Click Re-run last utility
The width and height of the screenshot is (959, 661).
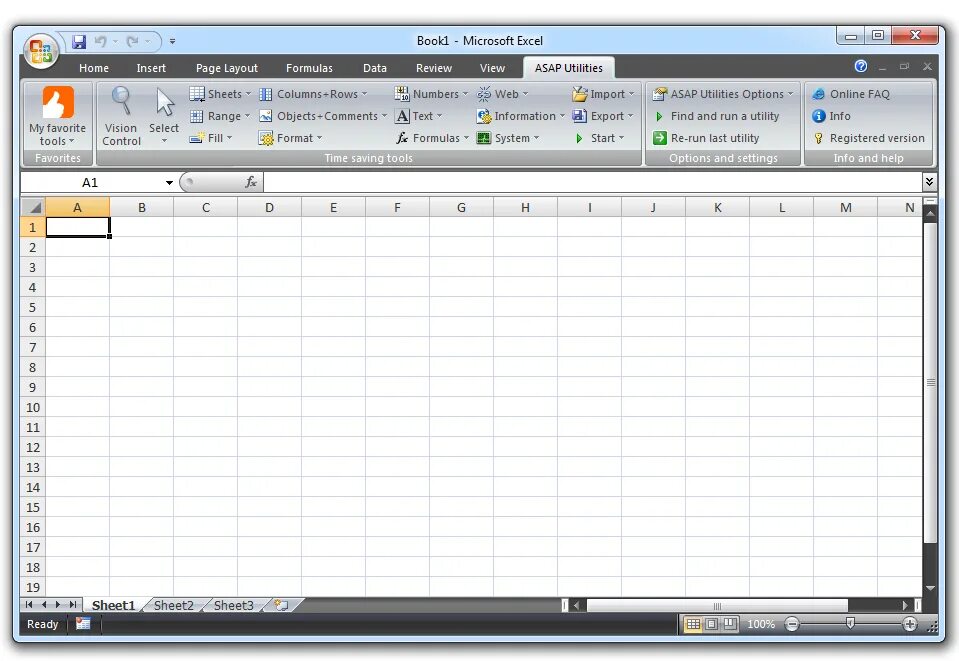click(706, 138)
